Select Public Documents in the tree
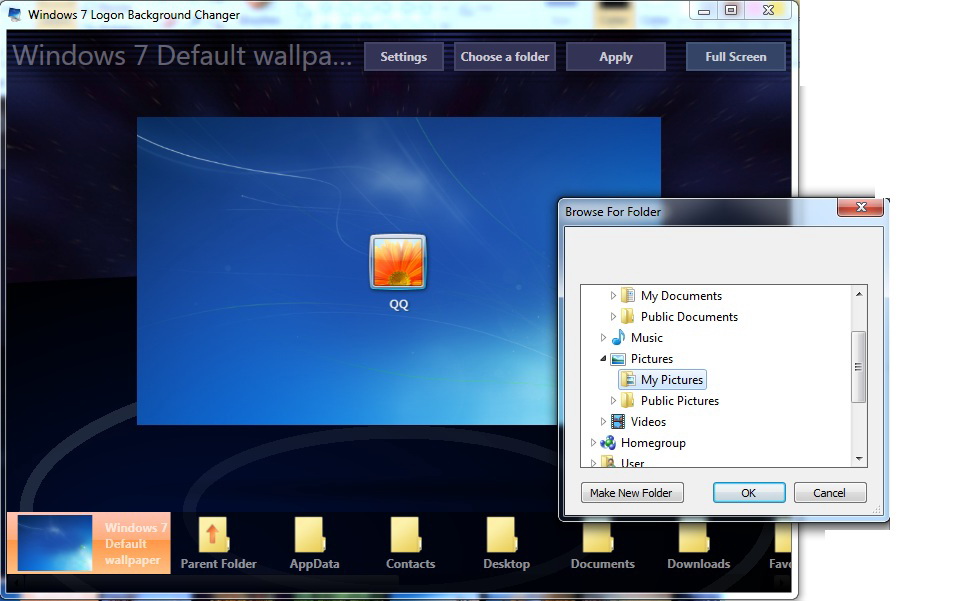Viewport: 960px width, 601px height. click(689, 316)
